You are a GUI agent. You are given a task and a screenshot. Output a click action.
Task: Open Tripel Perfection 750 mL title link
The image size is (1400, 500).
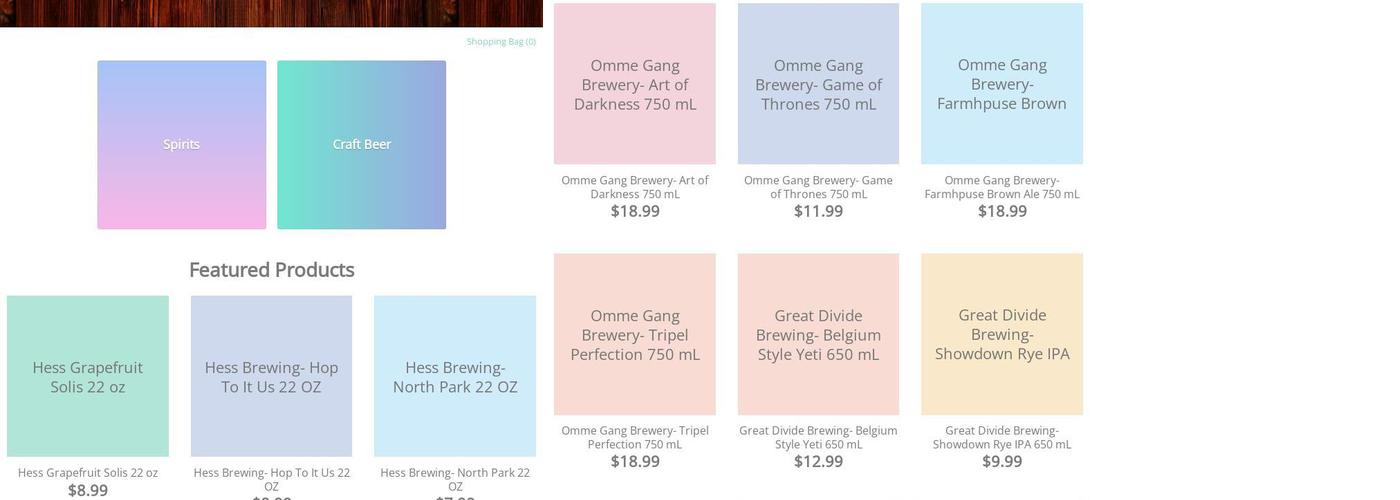pos(635,437)
